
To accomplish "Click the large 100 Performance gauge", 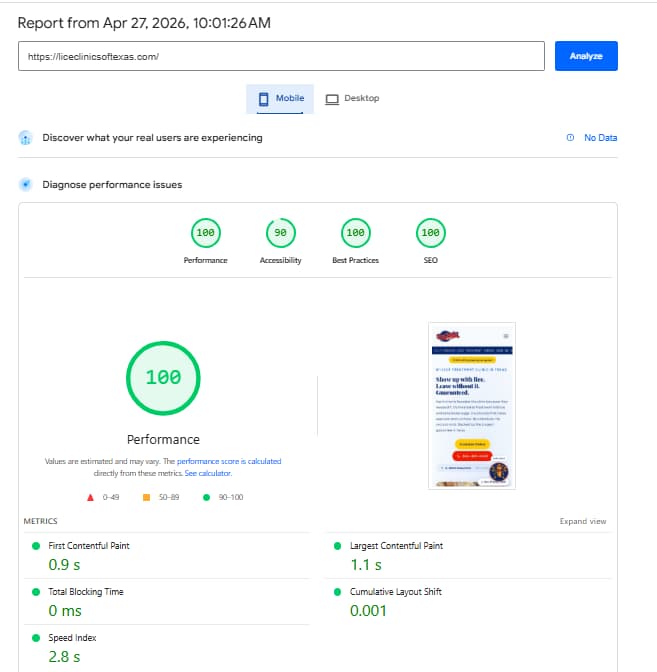I will [x=163, y=378].
